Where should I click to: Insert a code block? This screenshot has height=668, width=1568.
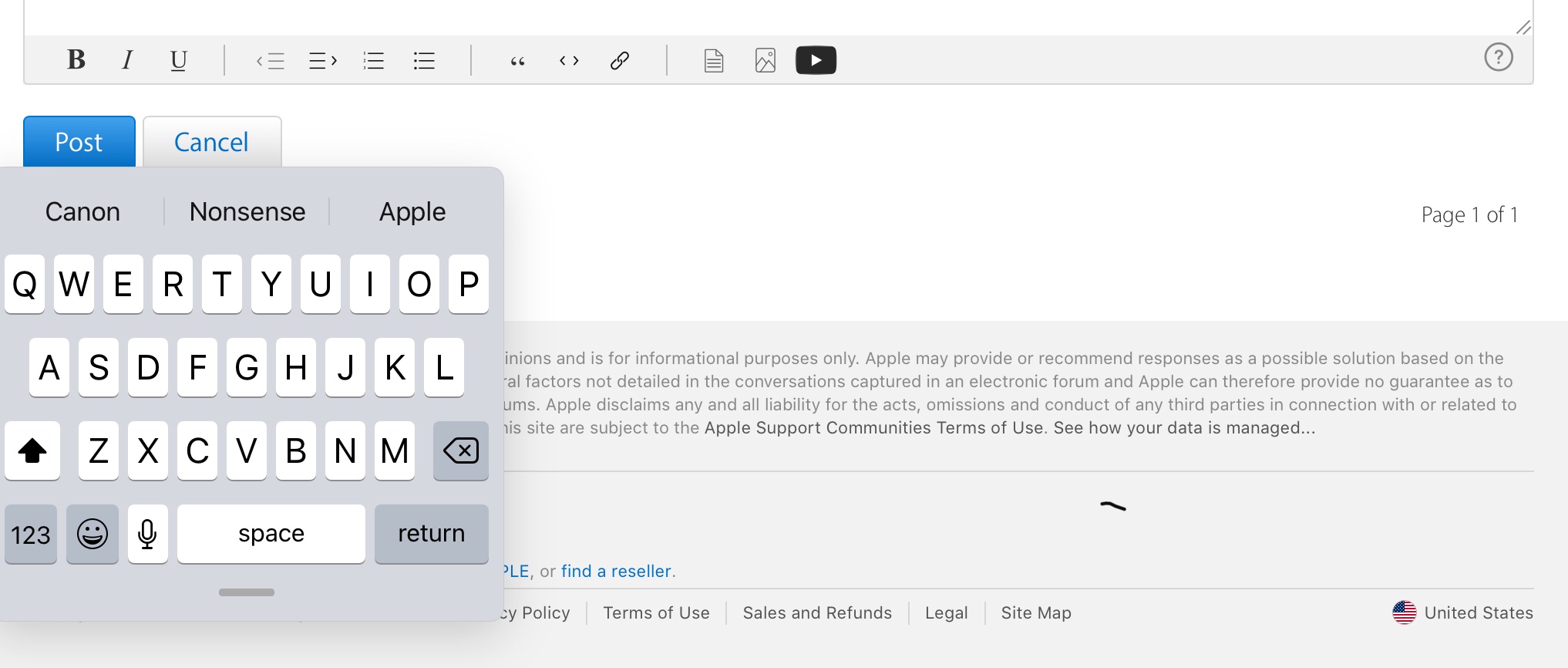point(569,60)
